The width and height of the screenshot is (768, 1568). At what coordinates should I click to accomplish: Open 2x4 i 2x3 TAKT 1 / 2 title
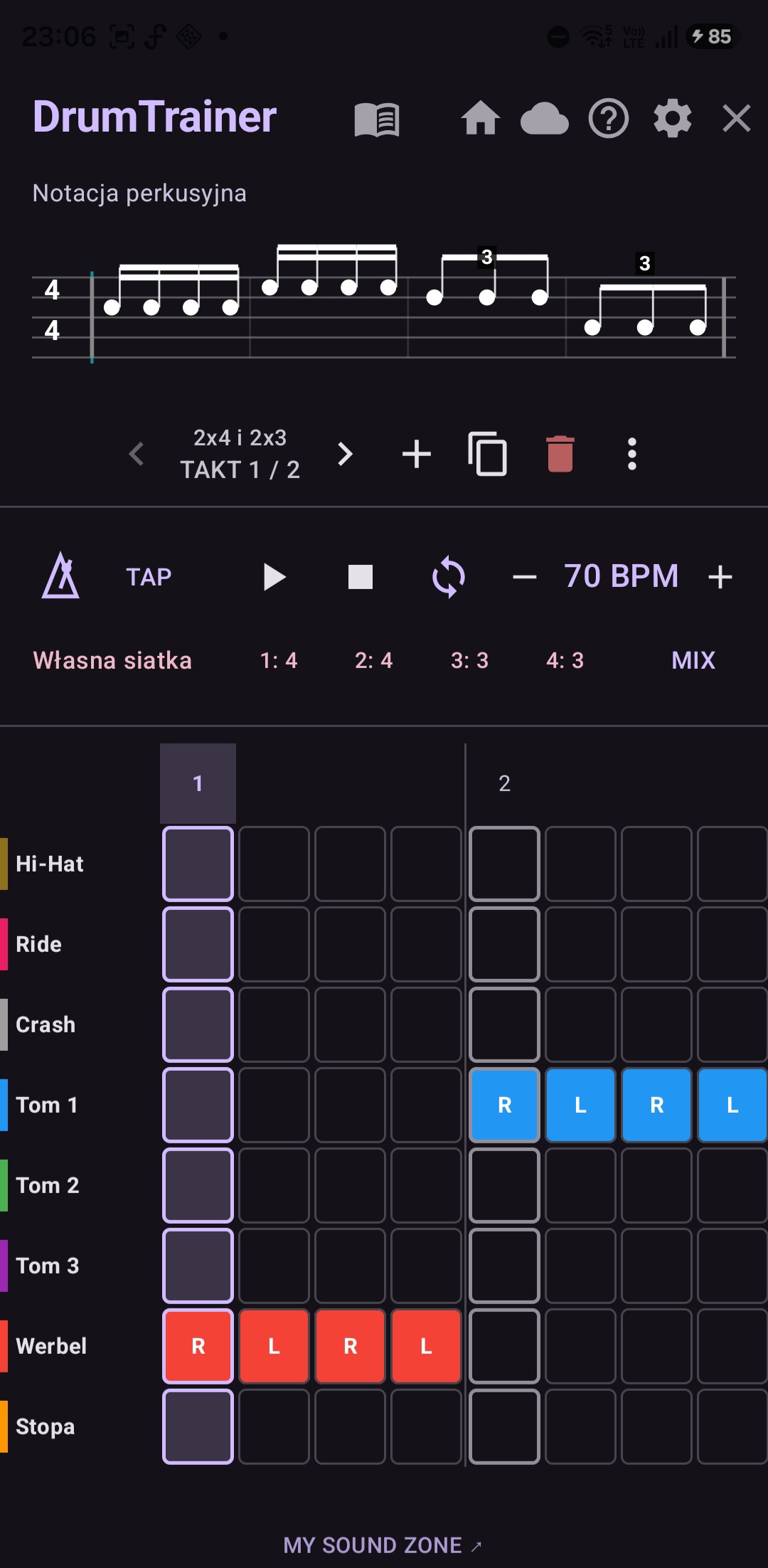240,454
